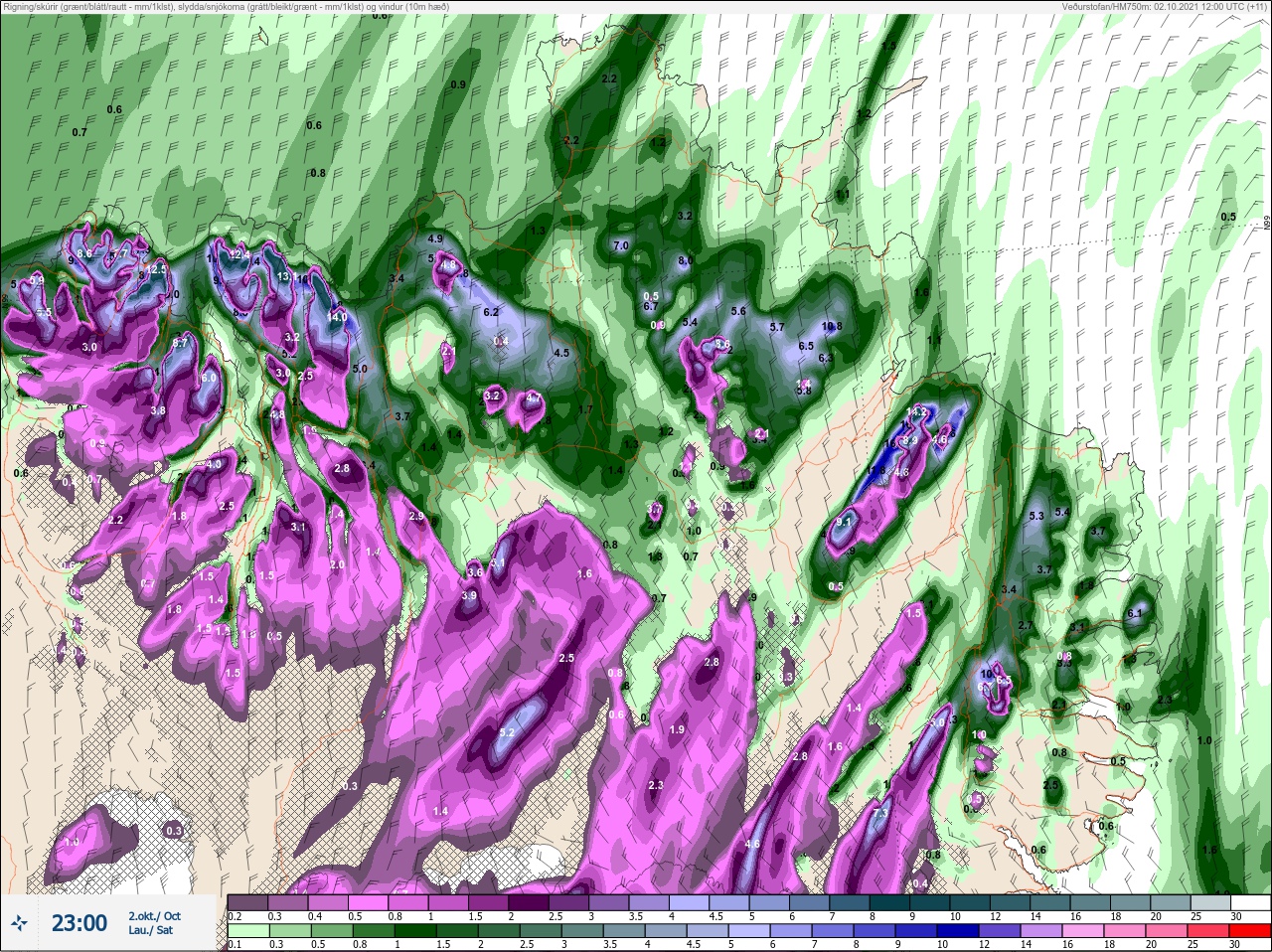This screenshot has height=952, width=1272.
Task: Click the 8.0 precipitation value on the map
Action: tap(686, 261)
